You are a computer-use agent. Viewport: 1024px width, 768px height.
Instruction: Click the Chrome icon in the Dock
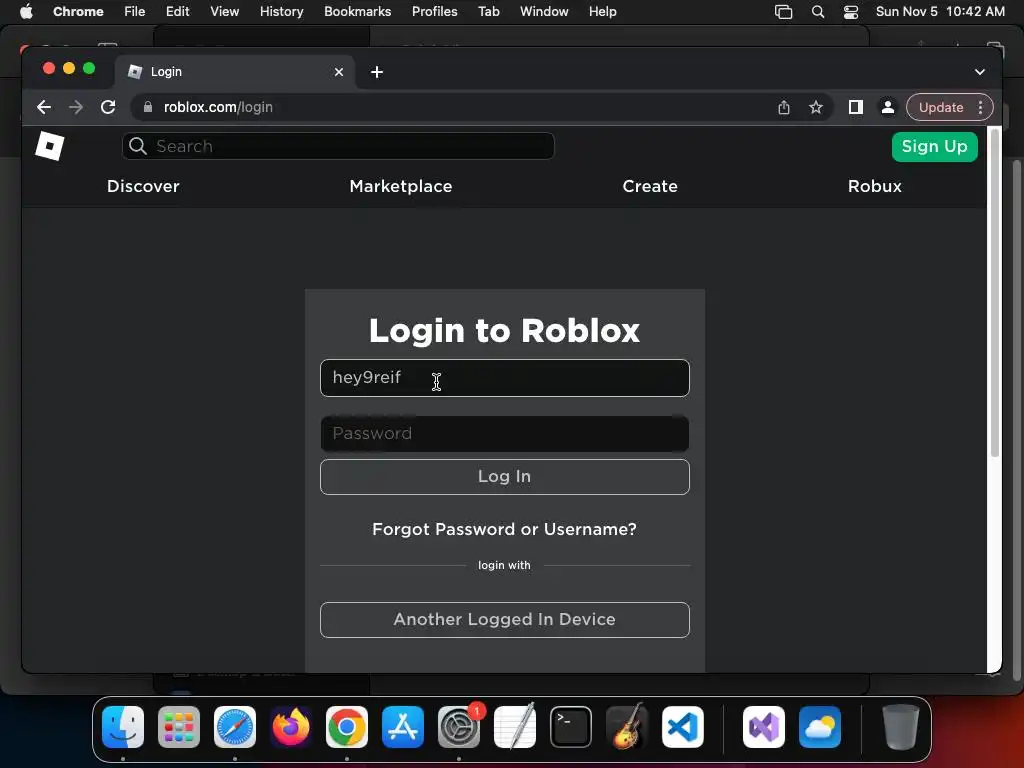347,727
